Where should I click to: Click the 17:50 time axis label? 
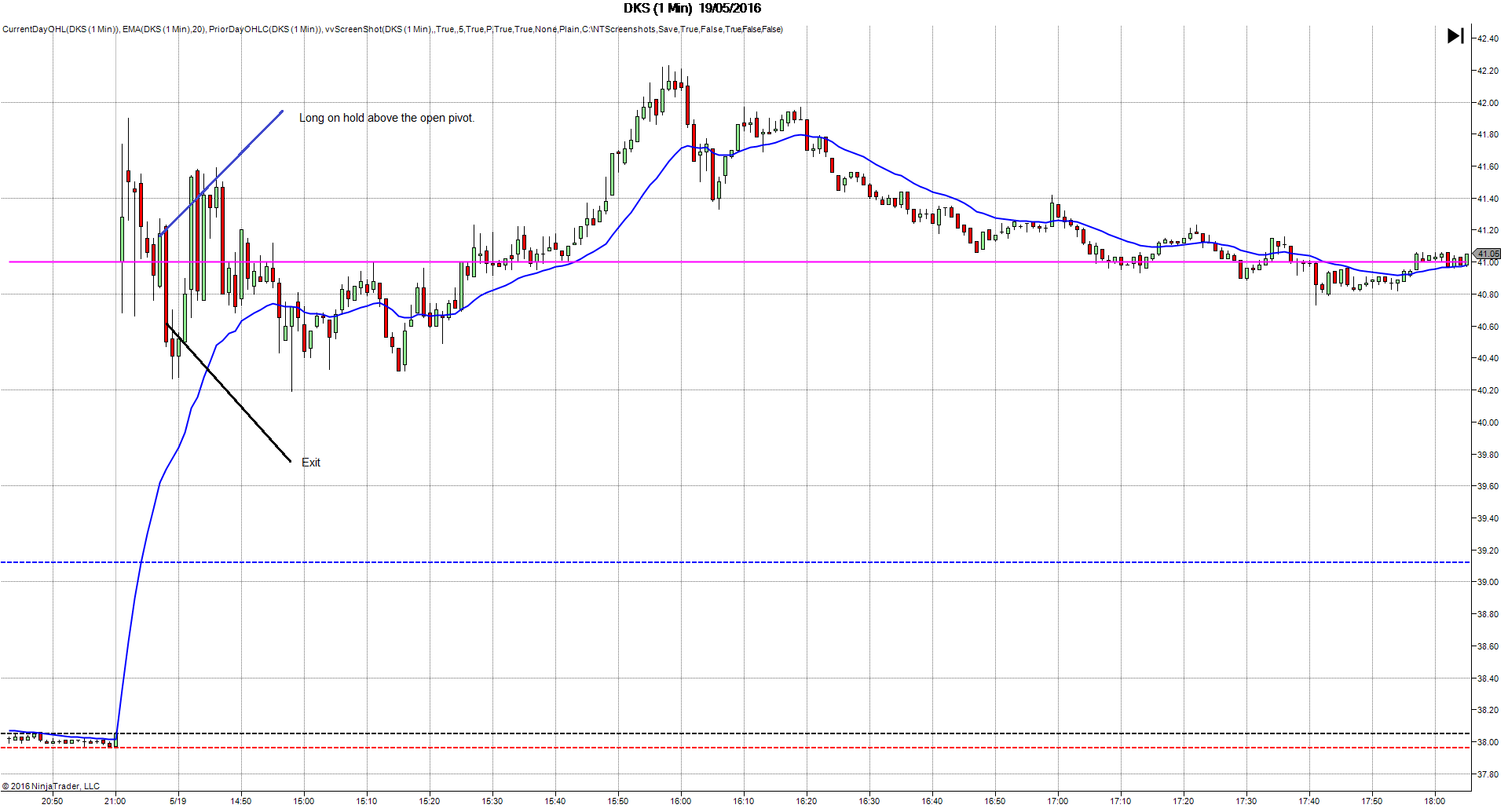1372,801
